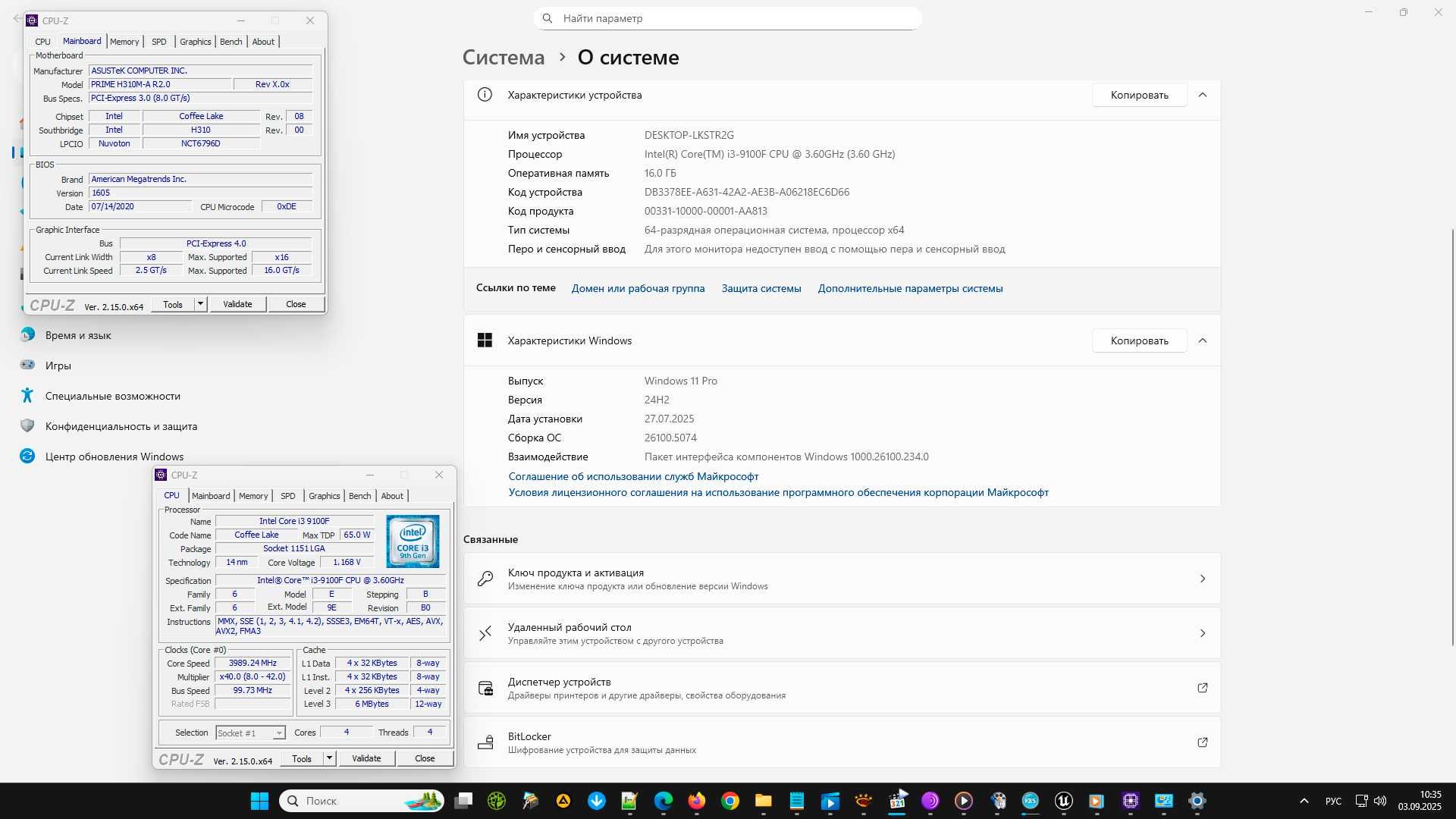Image resolution: width=1456 pixels, height=819 pixels.
Task: Select Конфиденциальность и защита in sidebar
Action: pos(121,426)
